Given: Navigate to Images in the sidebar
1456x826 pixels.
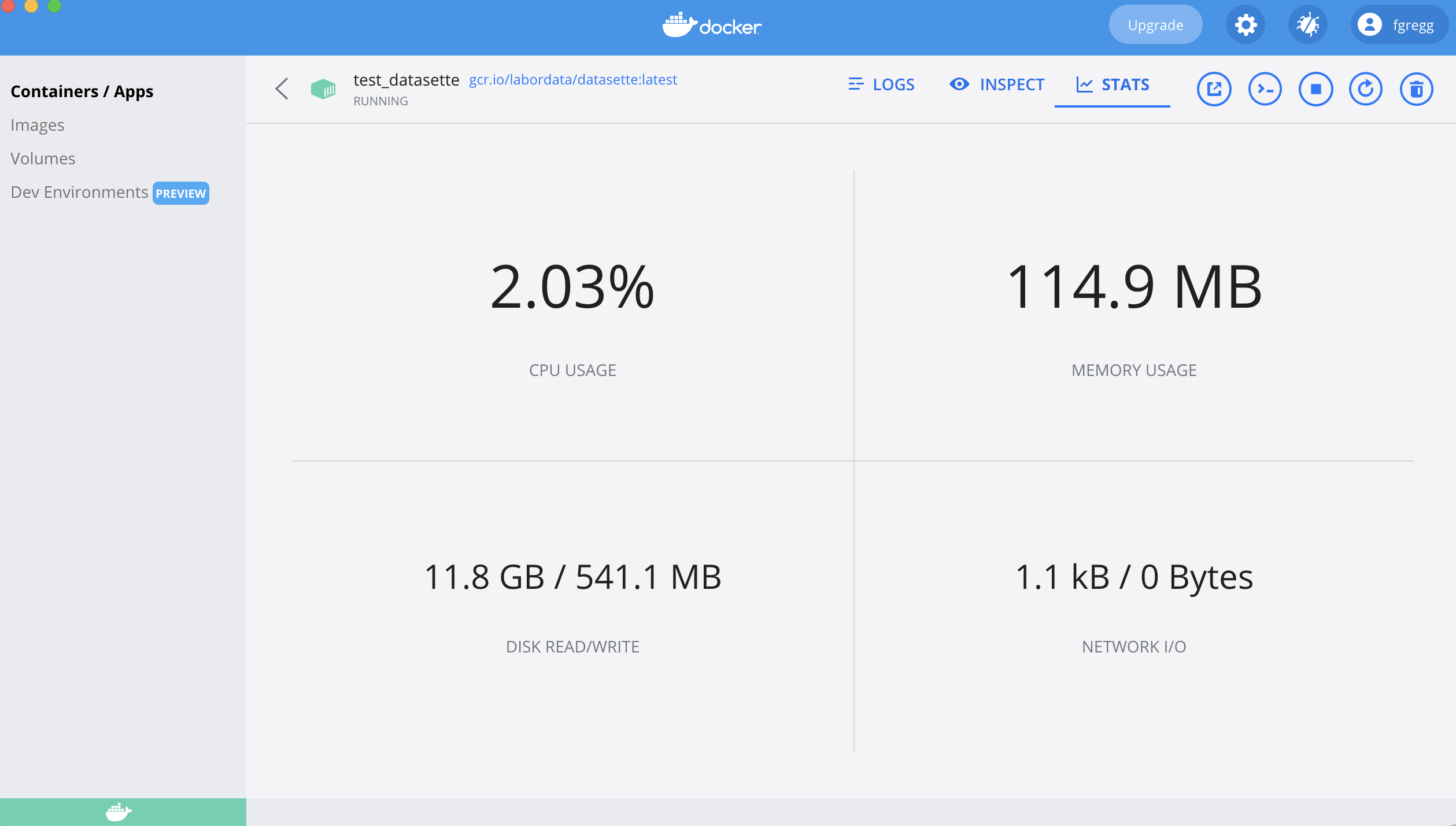Looking at the screenshot, I should [38, 125].
